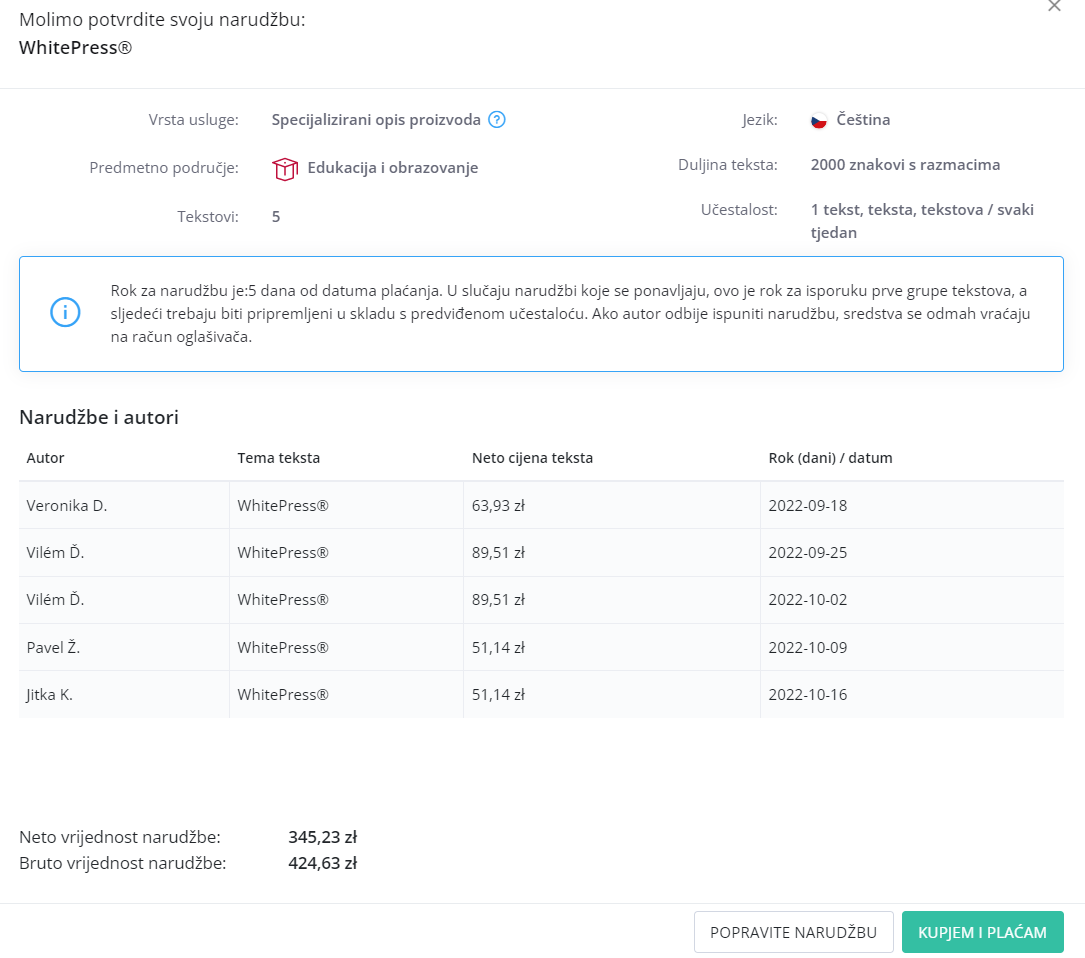Click the 2022-10-16 deadline date
Image resolution: width=1085 pixels, height=958 pixels.
click(808, 695)
